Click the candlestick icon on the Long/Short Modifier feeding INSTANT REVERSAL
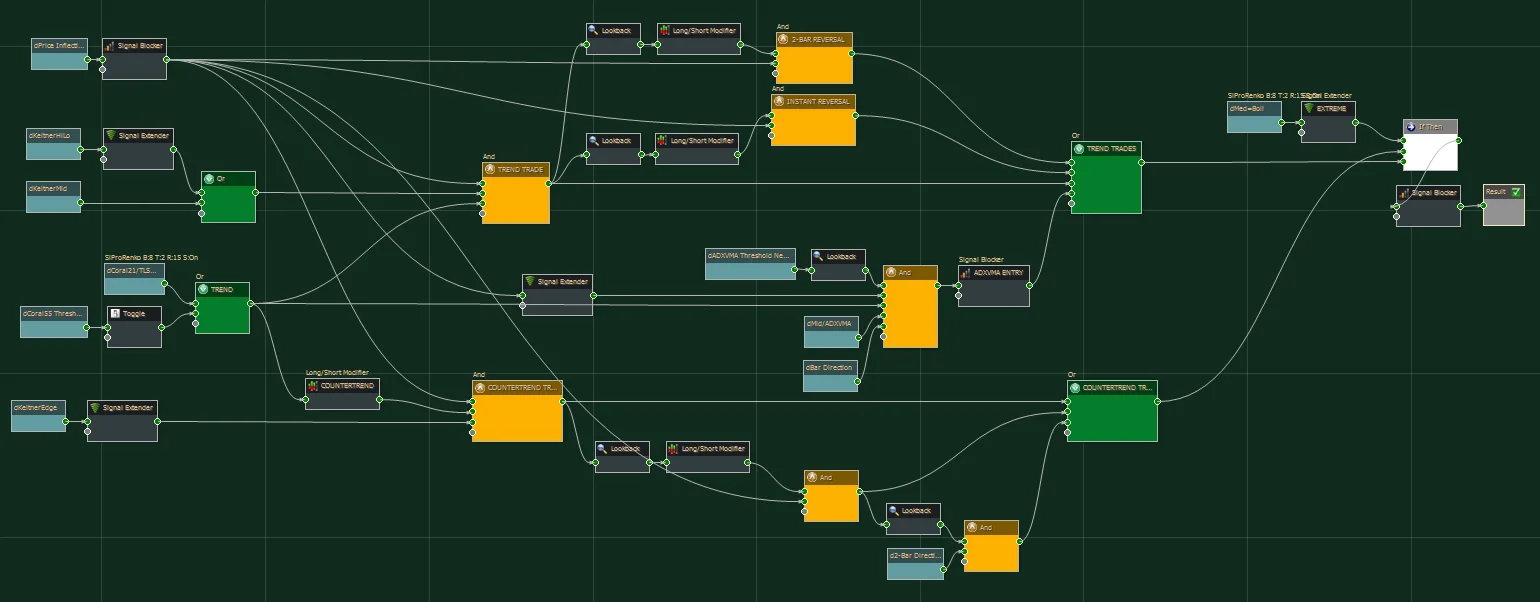The height and width of the screenshot is (602, 1540). coord(663,141)
